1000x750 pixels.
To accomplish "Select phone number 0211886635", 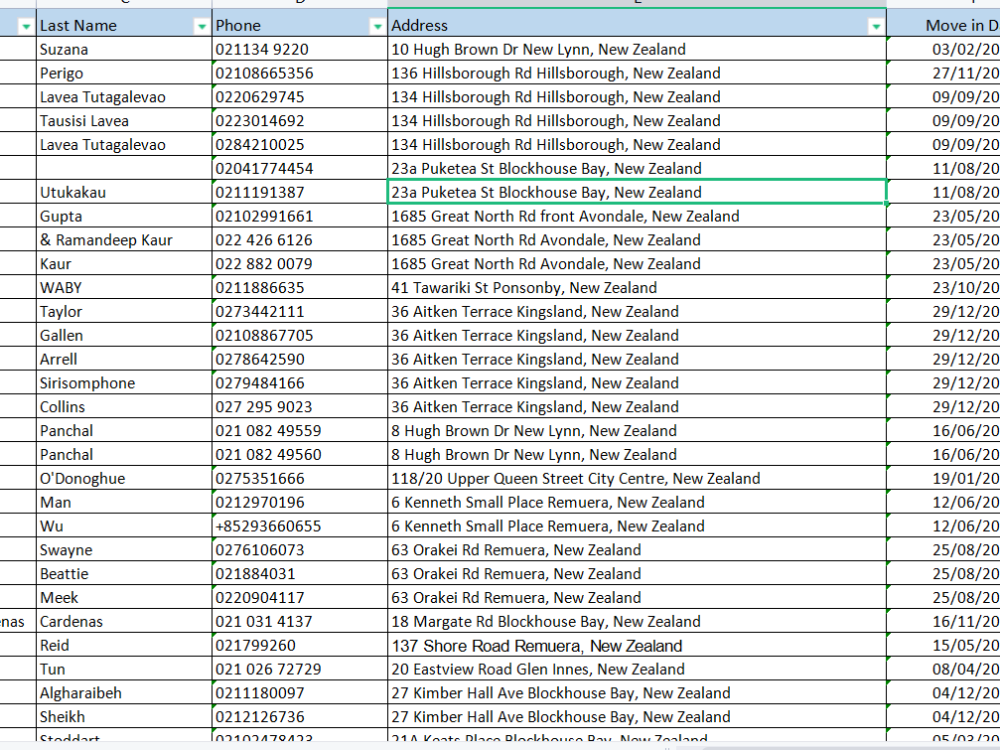I will coord(300,288).
